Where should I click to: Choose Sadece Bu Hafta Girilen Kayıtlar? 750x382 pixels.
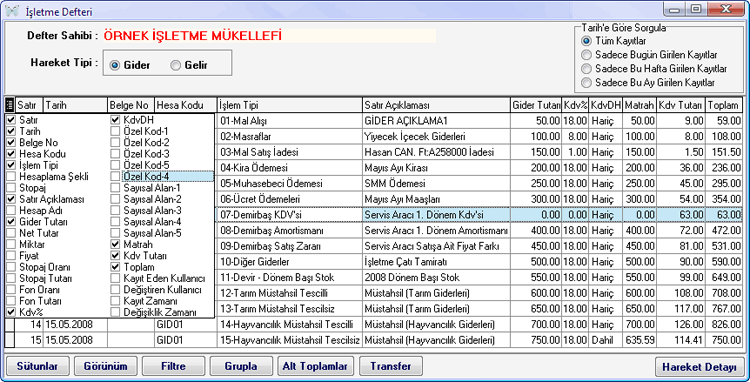[x=586, y=68]
